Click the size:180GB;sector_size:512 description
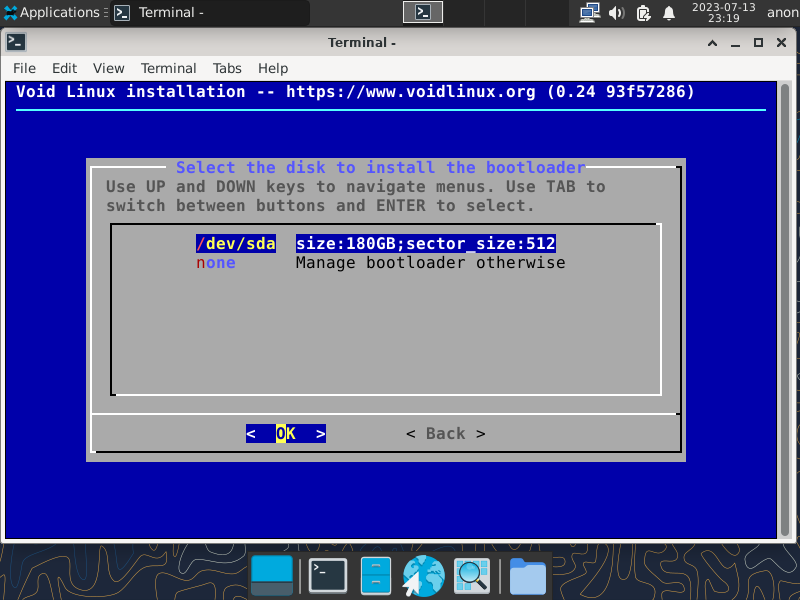 [x=426, y=243]
